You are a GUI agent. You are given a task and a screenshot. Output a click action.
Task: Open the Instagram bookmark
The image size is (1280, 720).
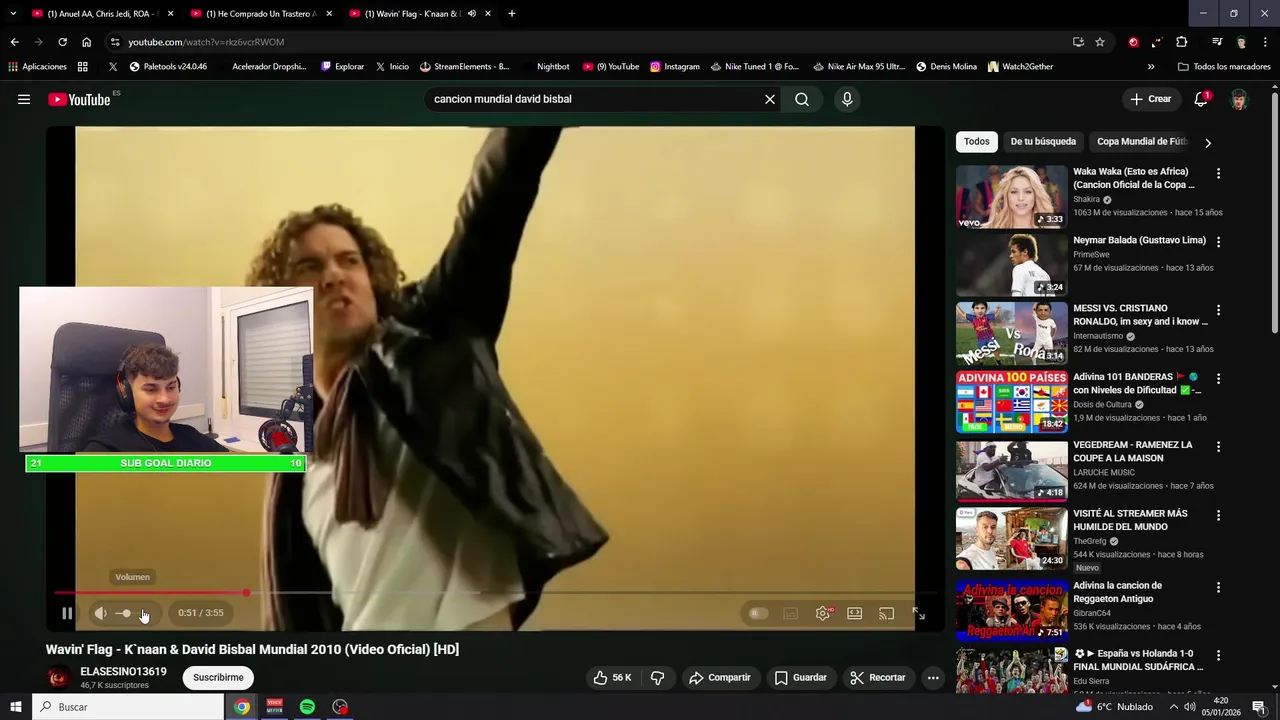[675, 67]
